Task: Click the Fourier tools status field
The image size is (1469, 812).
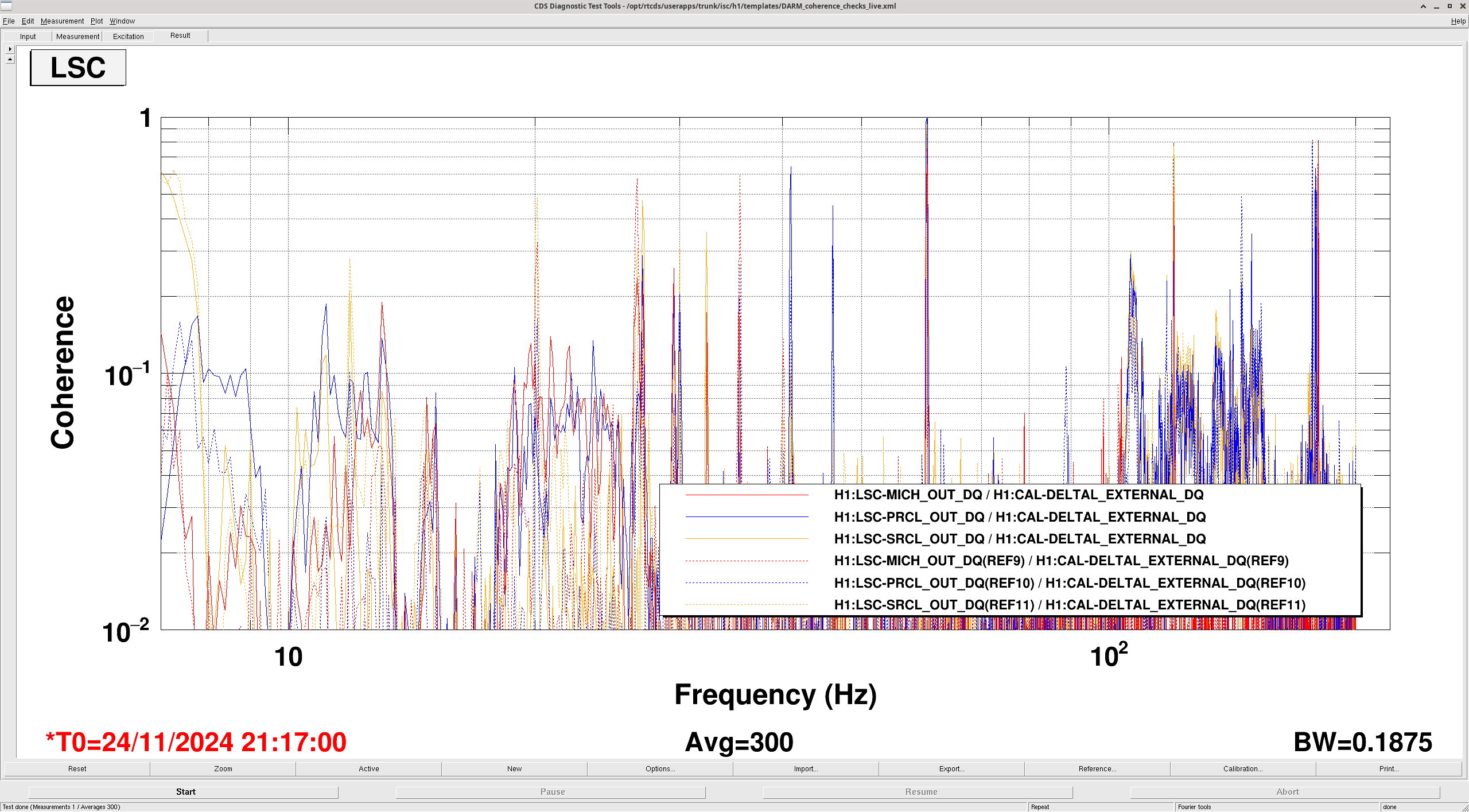Action: tap(1277, 807)
